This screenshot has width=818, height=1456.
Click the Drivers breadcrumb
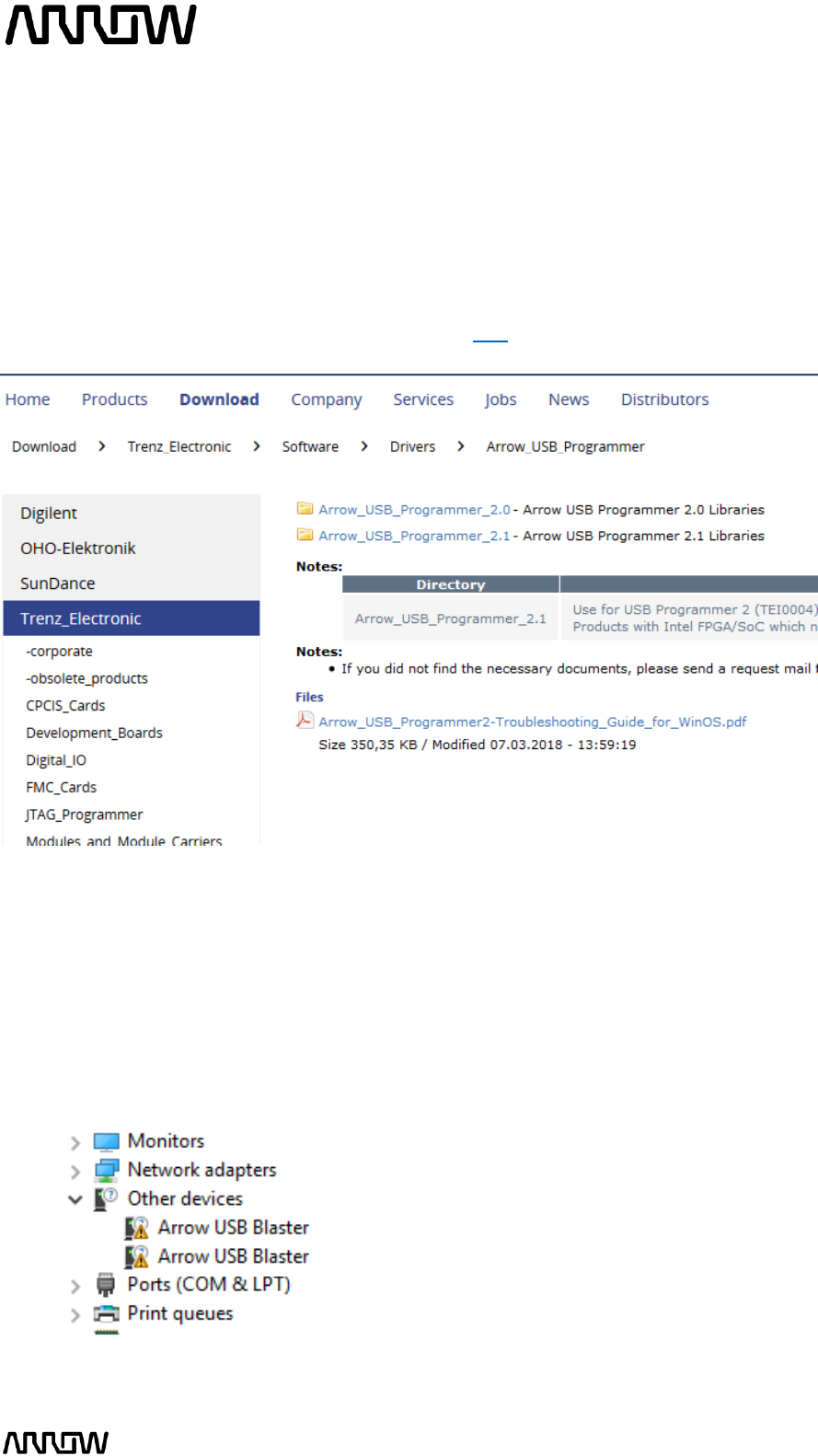(x=412, y=446)
